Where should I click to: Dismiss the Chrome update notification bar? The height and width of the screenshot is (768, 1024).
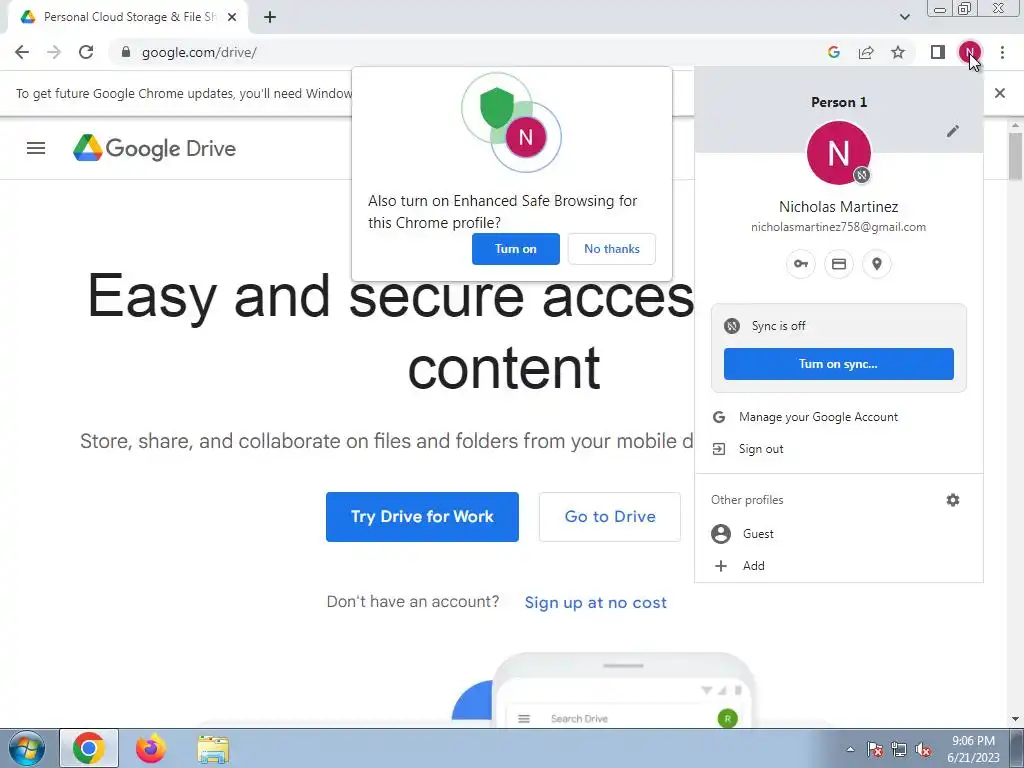click(x=1000, y=93)
